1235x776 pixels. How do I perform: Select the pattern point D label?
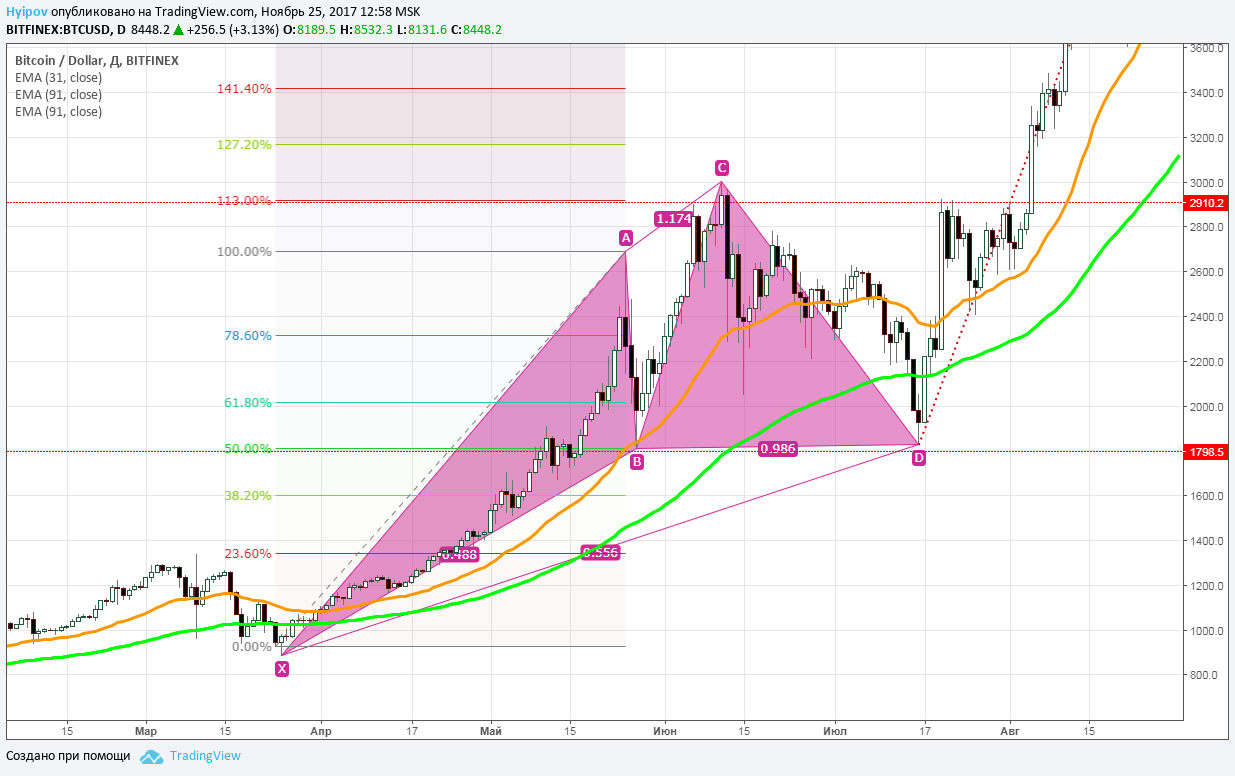[919, 458]
